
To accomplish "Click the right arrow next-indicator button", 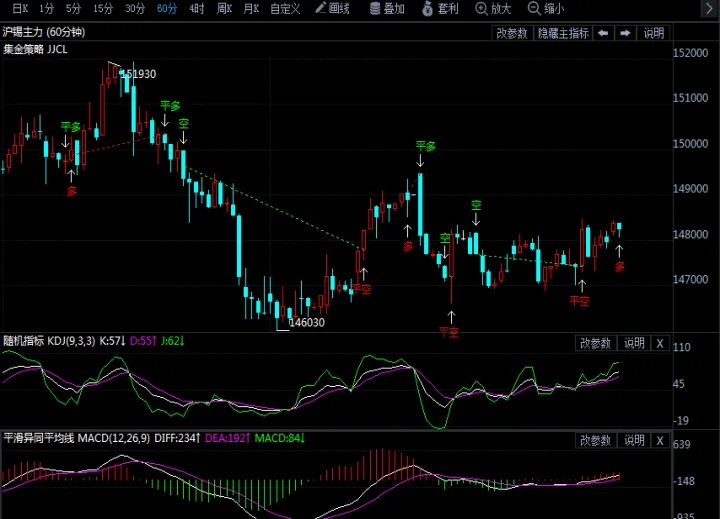I will (625, 33).
